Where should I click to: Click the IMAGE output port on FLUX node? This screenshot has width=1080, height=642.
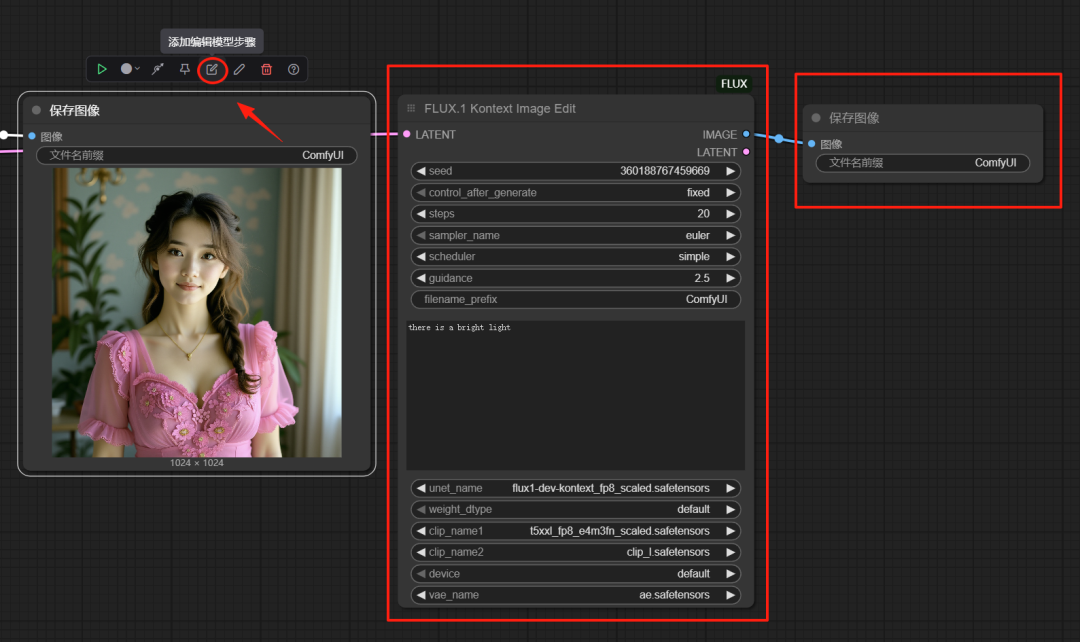pyautogui.click(x=746, y=134)
